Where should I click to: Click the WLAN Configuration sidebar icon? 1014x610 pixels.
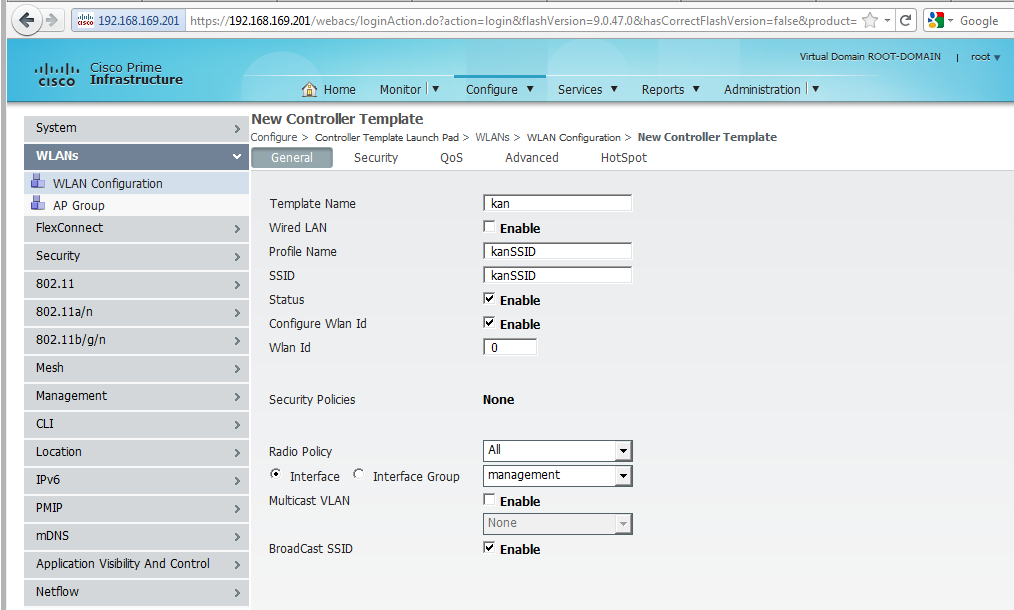click(38, 181)
